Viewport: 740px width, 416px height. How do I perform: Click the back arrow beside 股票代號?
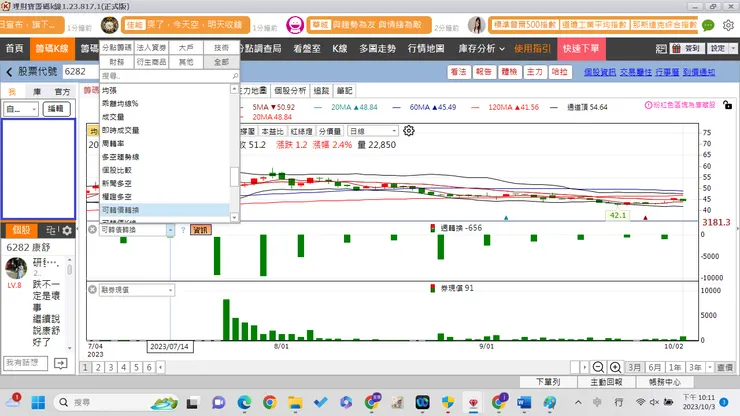point(9,72)
